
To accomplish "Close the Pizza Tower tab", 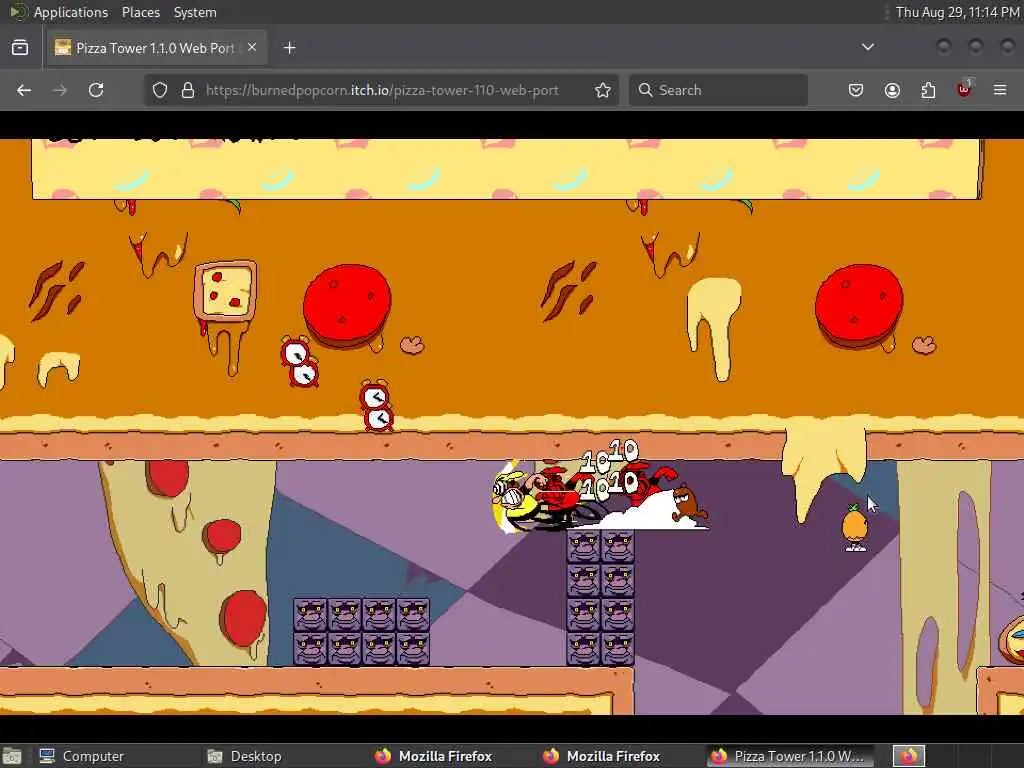I will pyautogui.click(x=252, y=48).
